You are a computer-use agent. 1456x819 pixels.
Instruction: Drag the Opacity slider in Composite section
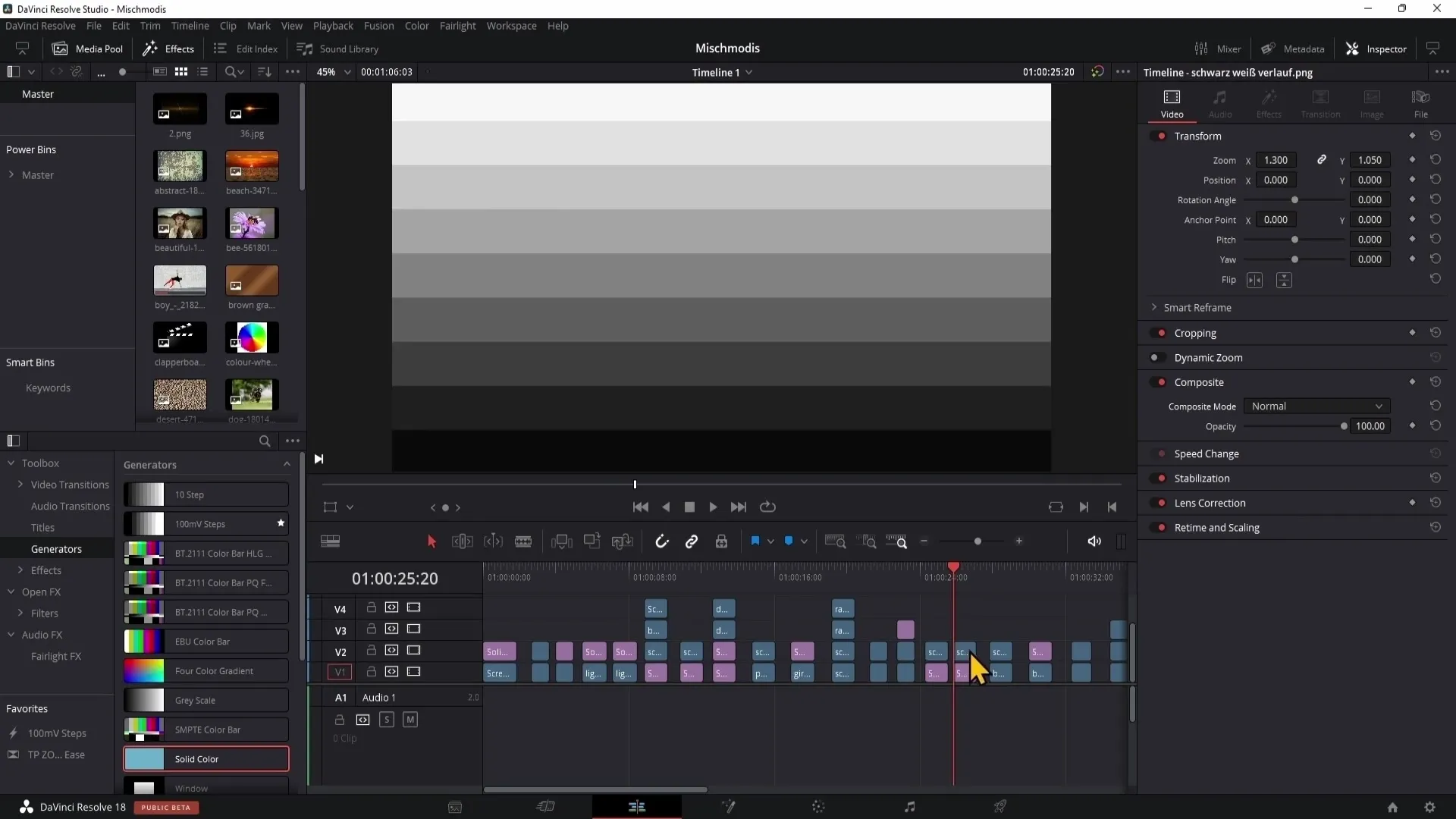point(1343,425)
